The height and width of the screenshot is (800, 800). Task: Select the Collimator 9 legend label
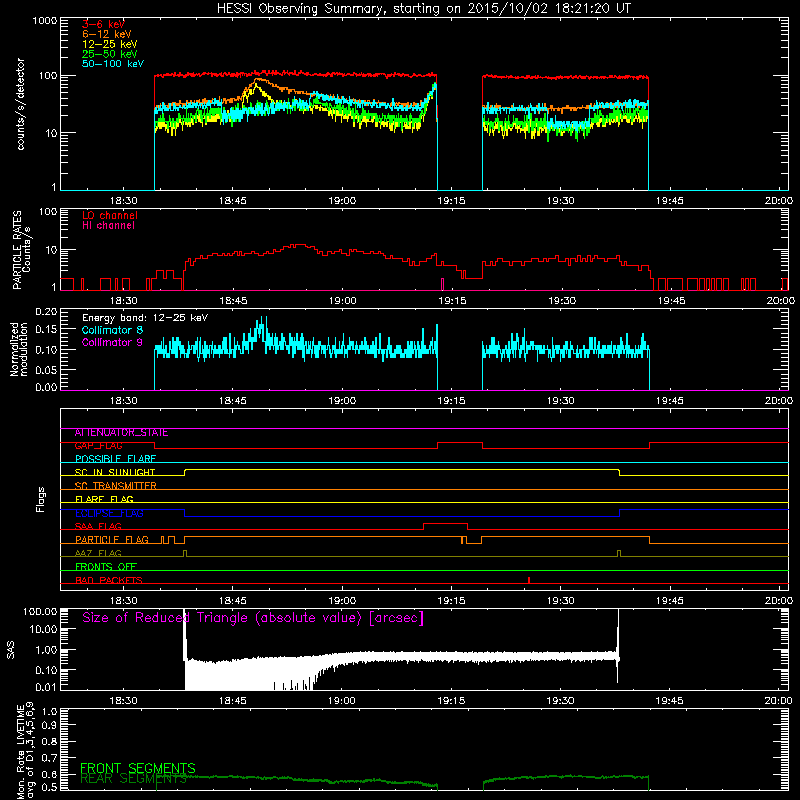pos(112,342)
